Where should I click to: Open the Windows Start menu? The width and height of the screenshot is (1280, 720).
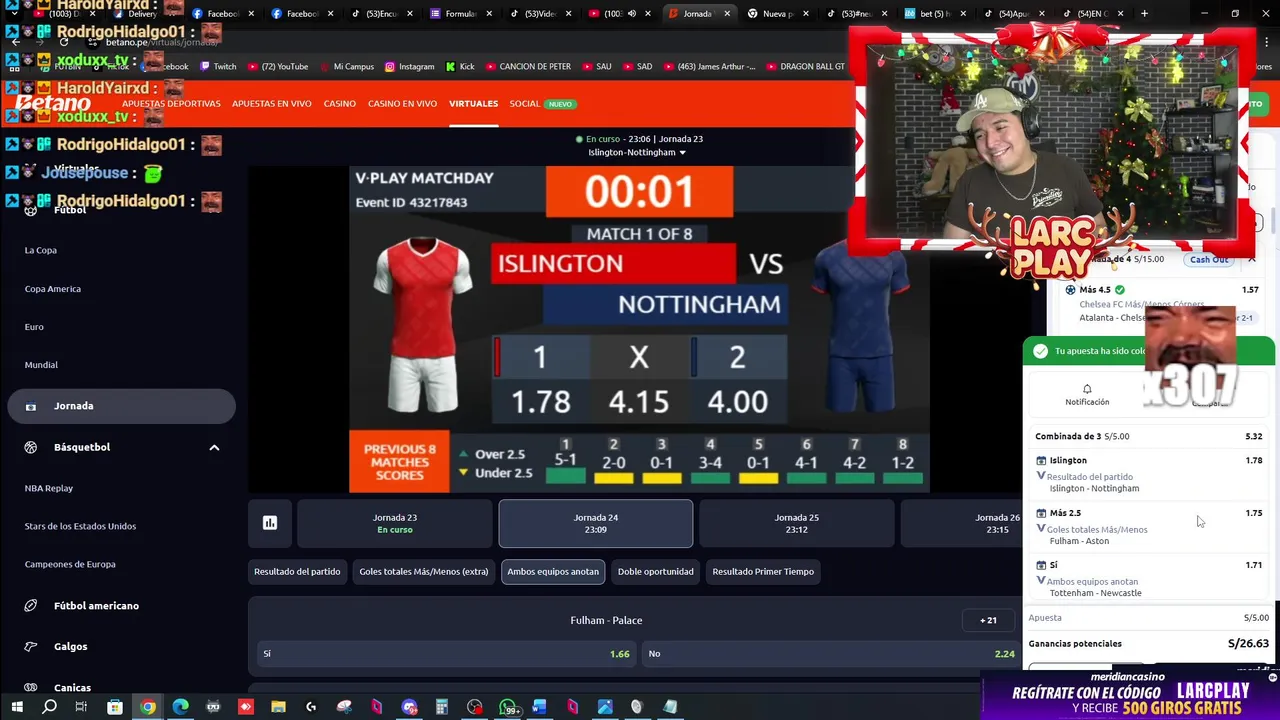click(17, 707)
